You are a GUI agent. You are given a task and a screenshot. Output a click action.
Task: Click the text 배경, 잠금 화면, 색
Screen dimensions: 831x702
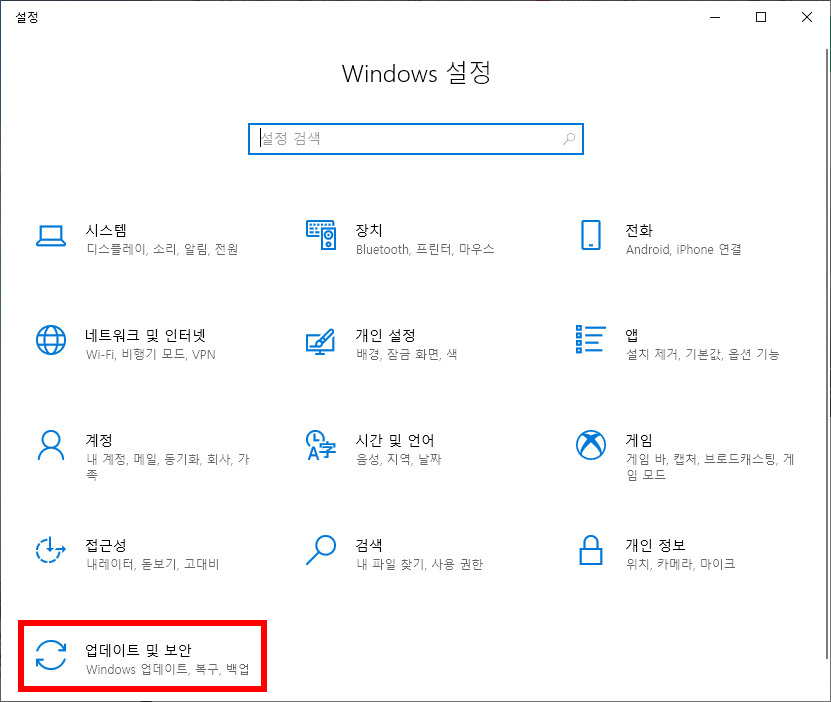point(406,354)
